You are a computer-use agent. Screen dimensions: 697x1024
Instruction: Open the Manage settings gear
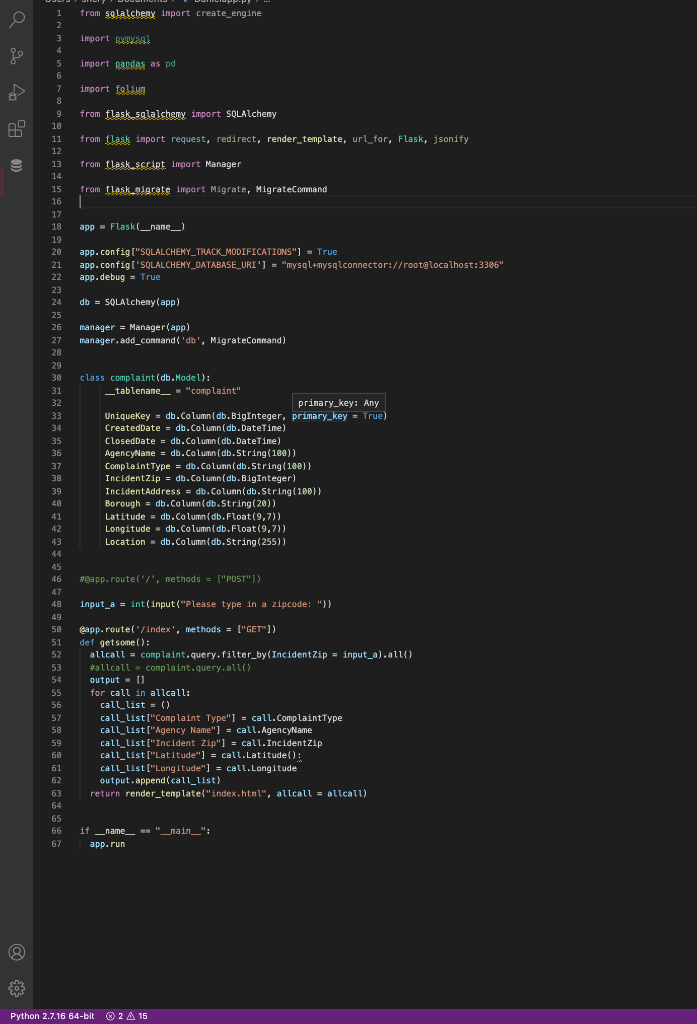coord(16,988)
